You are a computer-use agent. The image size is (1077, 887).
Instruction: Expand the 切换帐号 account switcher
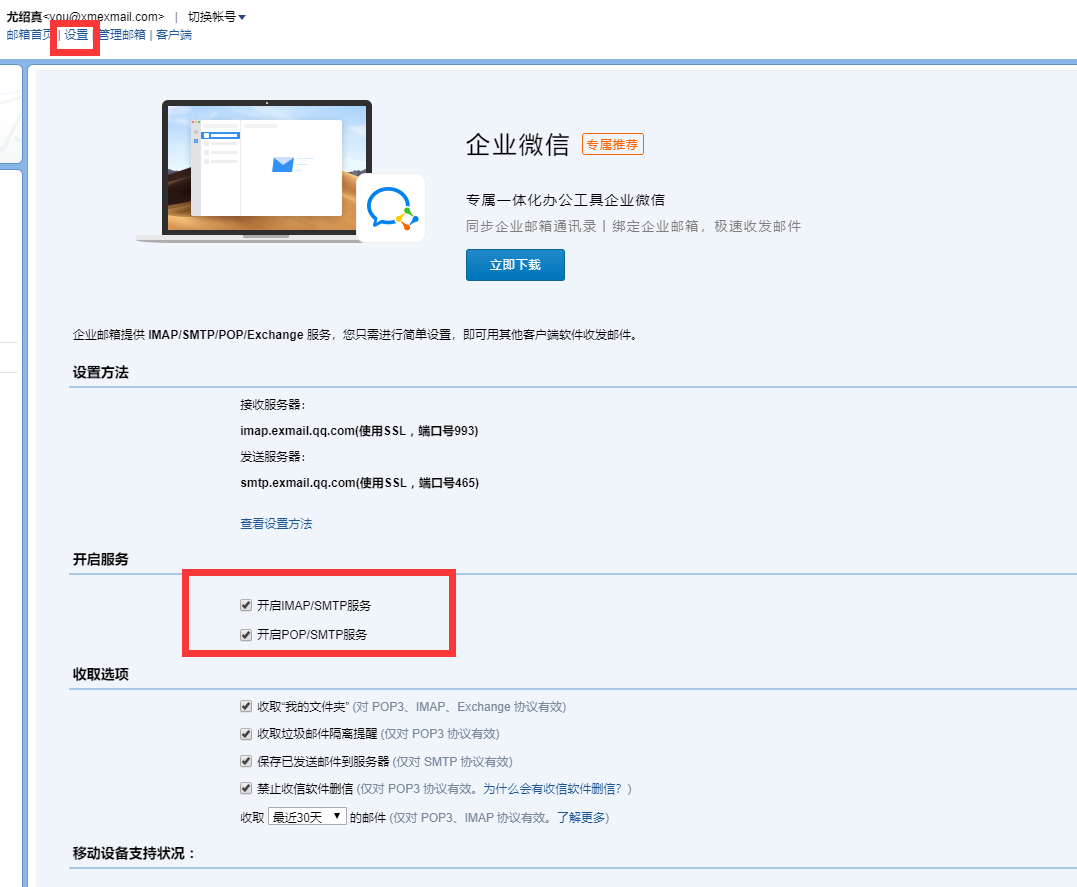tap(216, 16)
